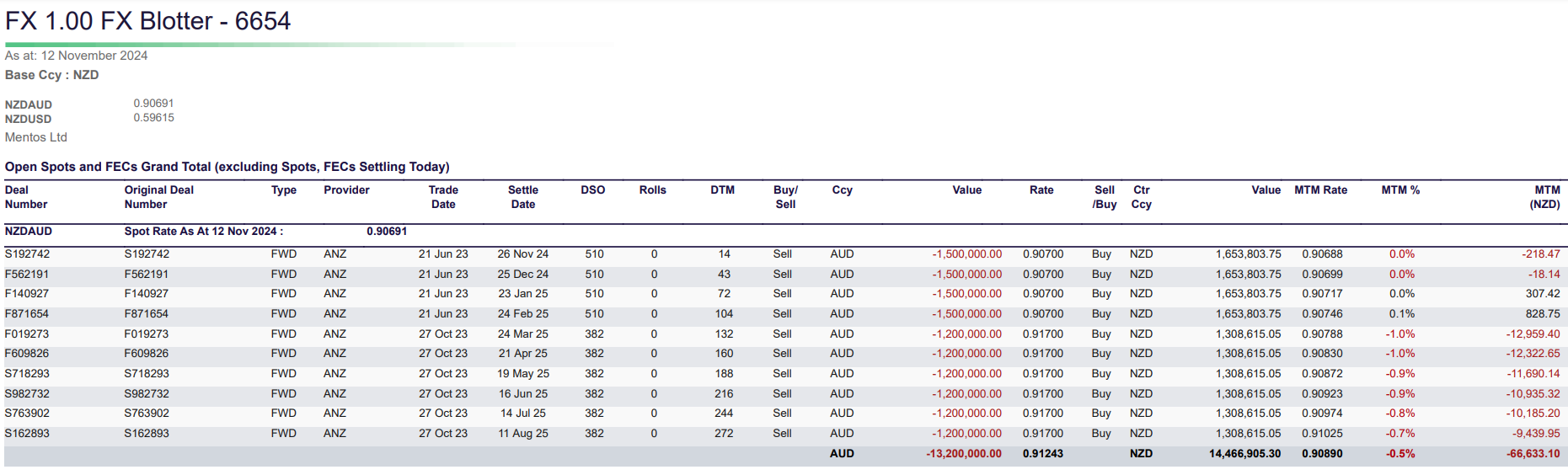Click the Provider column header
The height and width of the screenshot is (475, 1568).
[346, 190]
